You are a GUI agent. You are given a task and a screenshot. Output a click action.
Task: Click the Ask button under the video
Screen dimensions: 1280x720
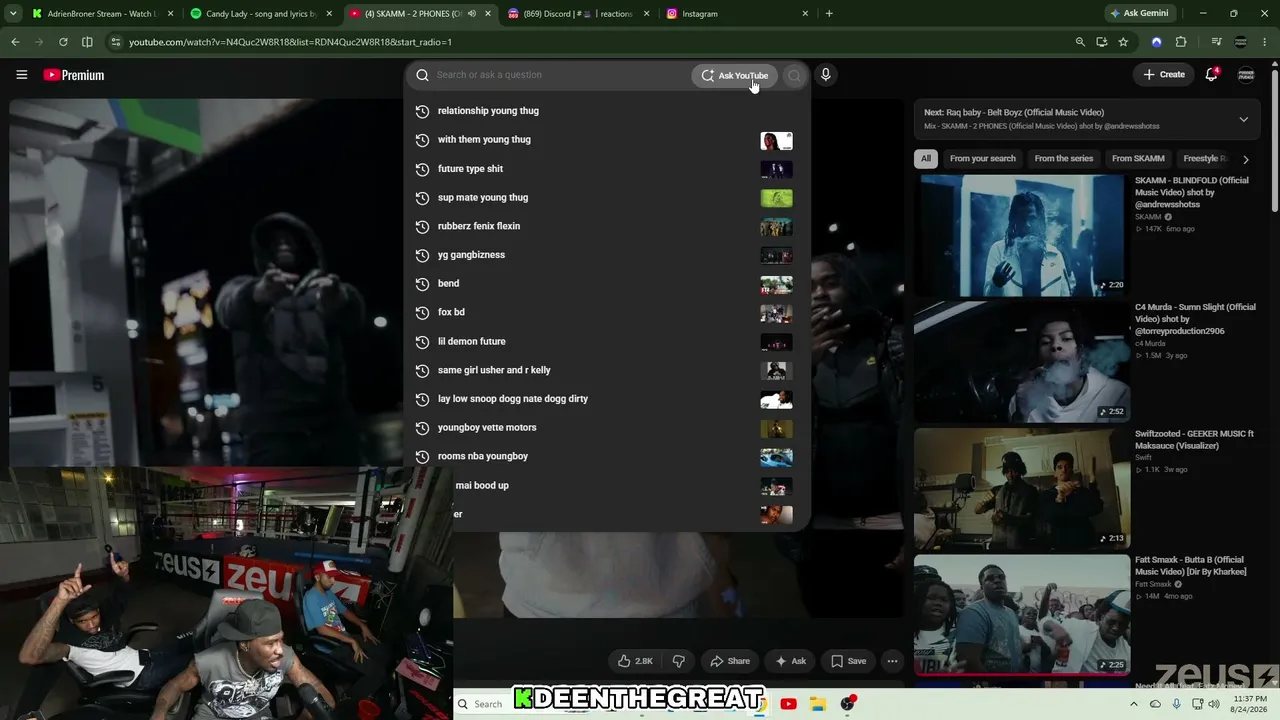(x=790, y=661)
